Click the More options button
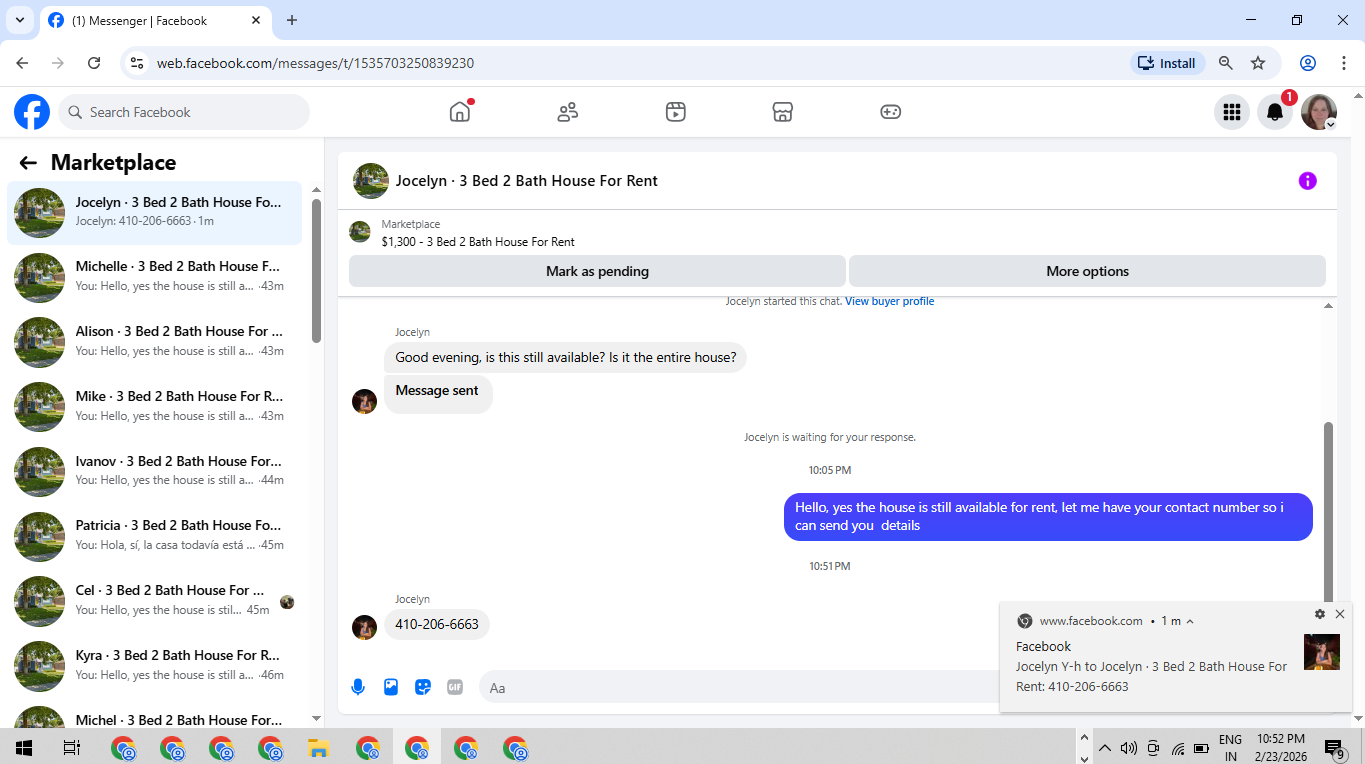 pyautogui.click(x=1087, y=271)
